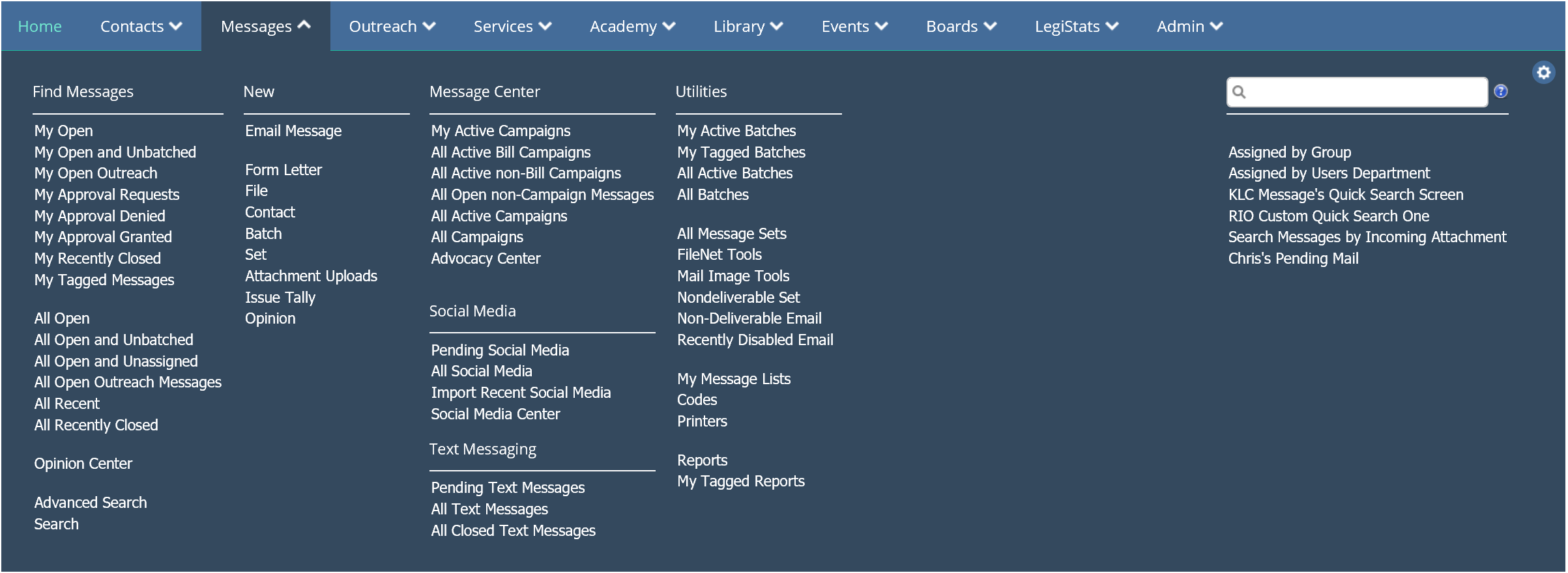Open Chris's Pending Mail search
The width and height of the screenshot is (1568, 573).
click(1293, 259)
